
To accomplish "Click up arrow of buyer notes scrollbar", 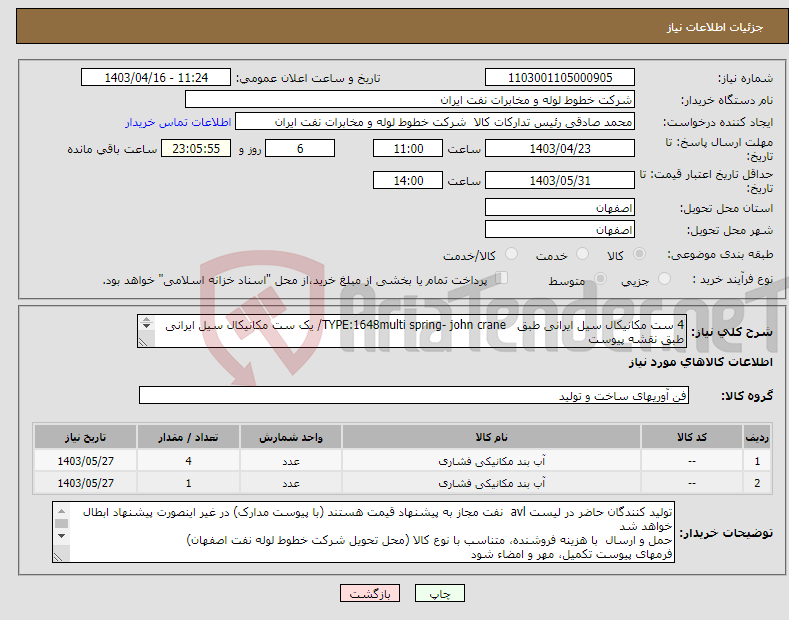I will [61, 511].
